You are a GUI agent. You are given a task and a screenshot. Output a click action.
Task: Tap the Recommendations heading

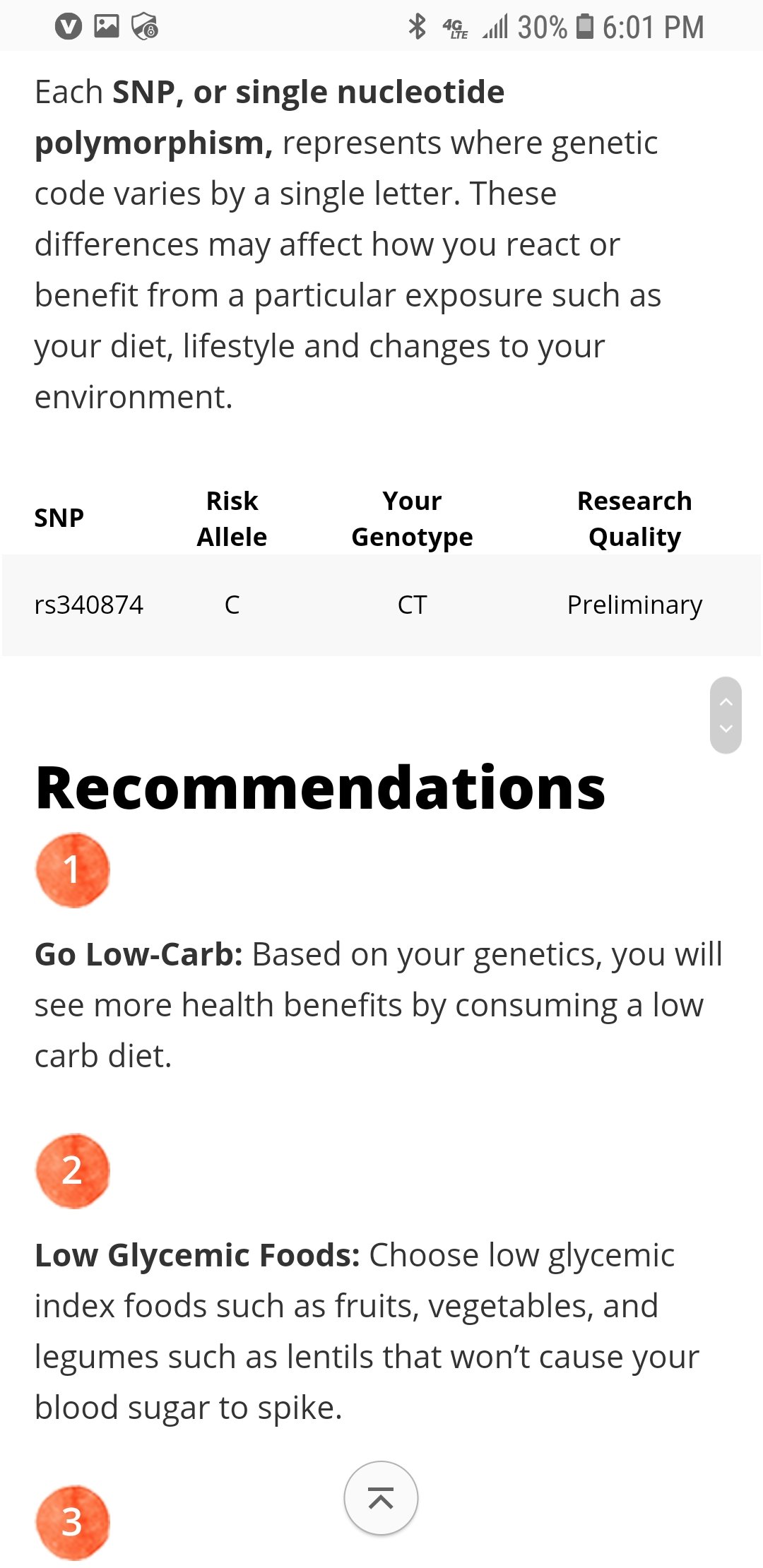[x=320, y=788]
